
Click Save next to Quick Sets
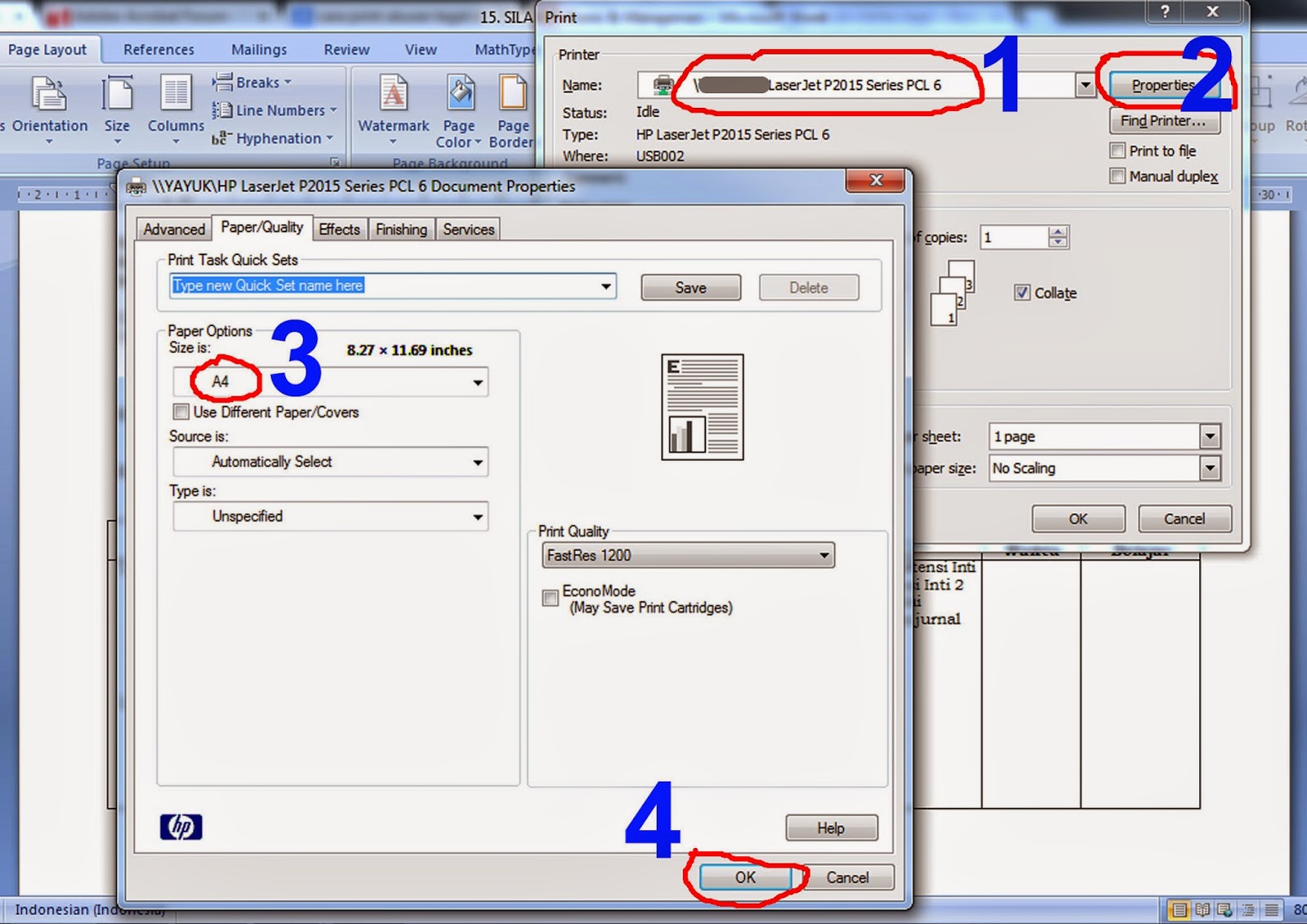click(x=690, y=288)
